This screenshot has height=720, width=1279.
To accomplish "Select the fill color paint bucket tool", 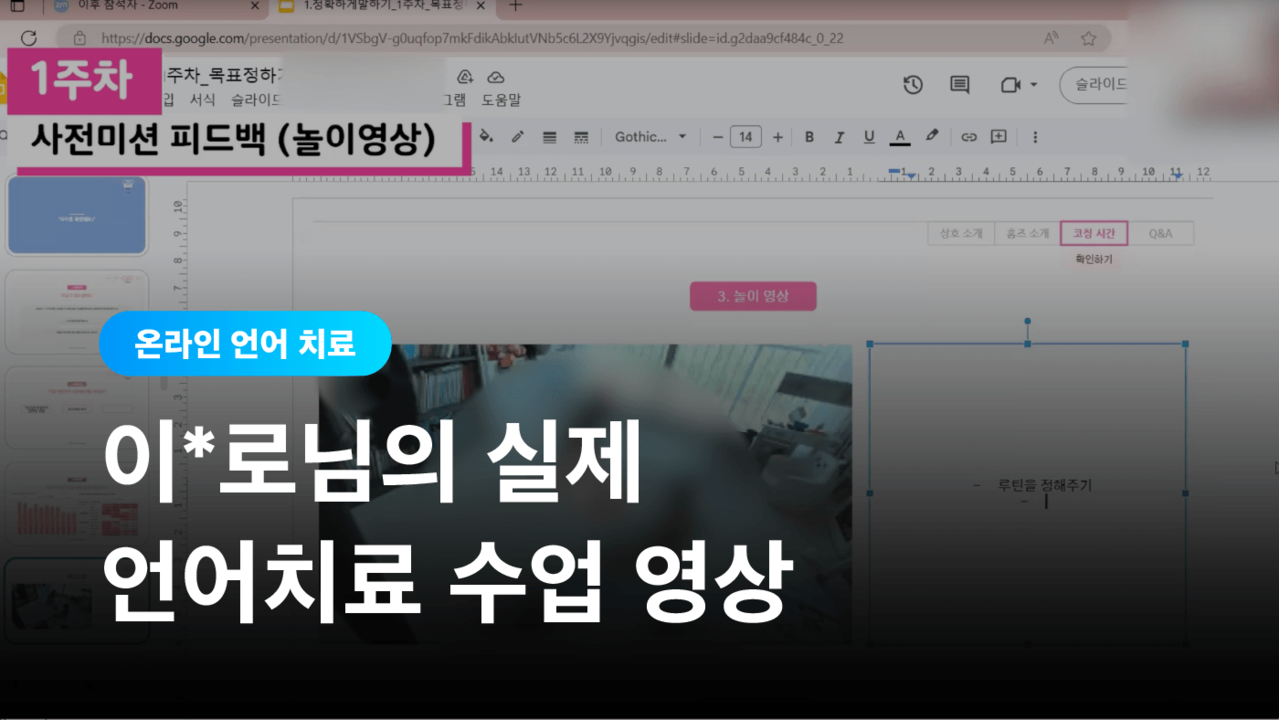I will pyautogui.click(x=487, y=137).
